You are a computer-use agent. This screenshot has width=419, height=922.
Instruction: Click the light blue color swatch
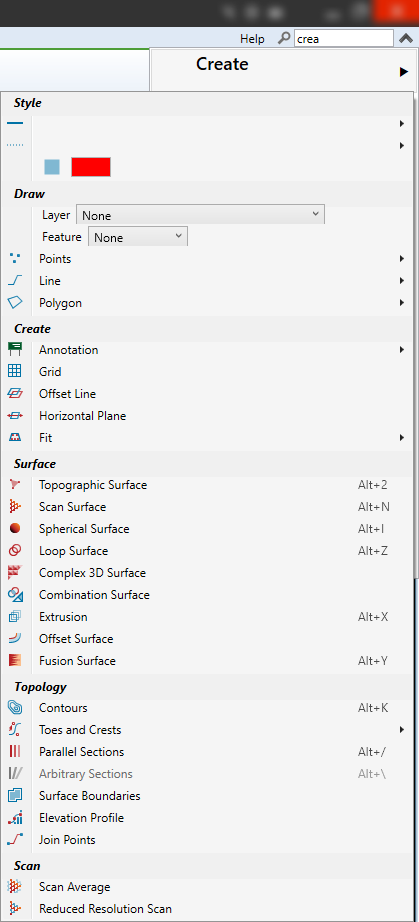[x=52, y=167]
